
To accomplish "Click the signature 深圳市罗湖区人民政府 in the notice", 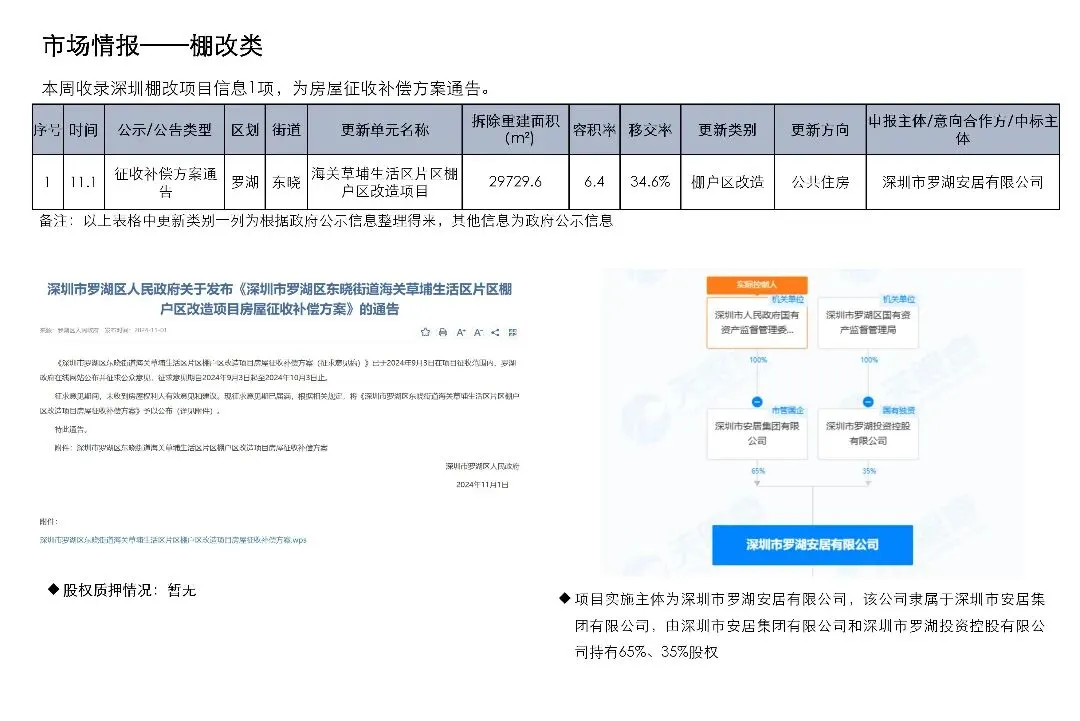I will click(x=482, y=466).
